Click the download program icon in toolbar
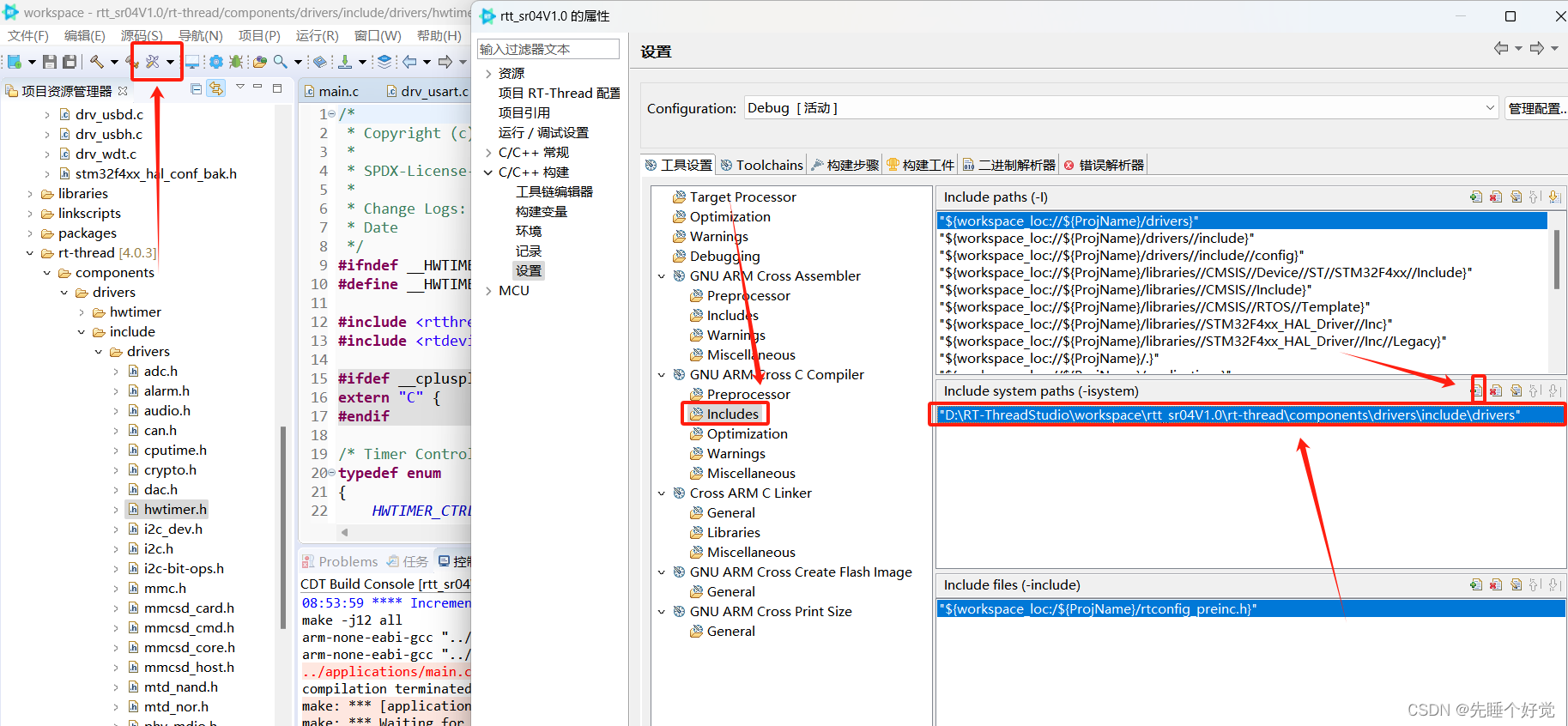The height and width of the screenshot is (726, 1568). pyautogui.click(x=345, y=62)
